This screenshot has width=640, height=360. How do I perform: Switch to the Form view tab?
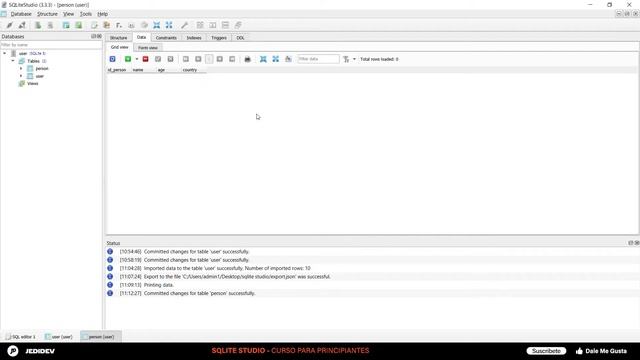click(148, 48)
